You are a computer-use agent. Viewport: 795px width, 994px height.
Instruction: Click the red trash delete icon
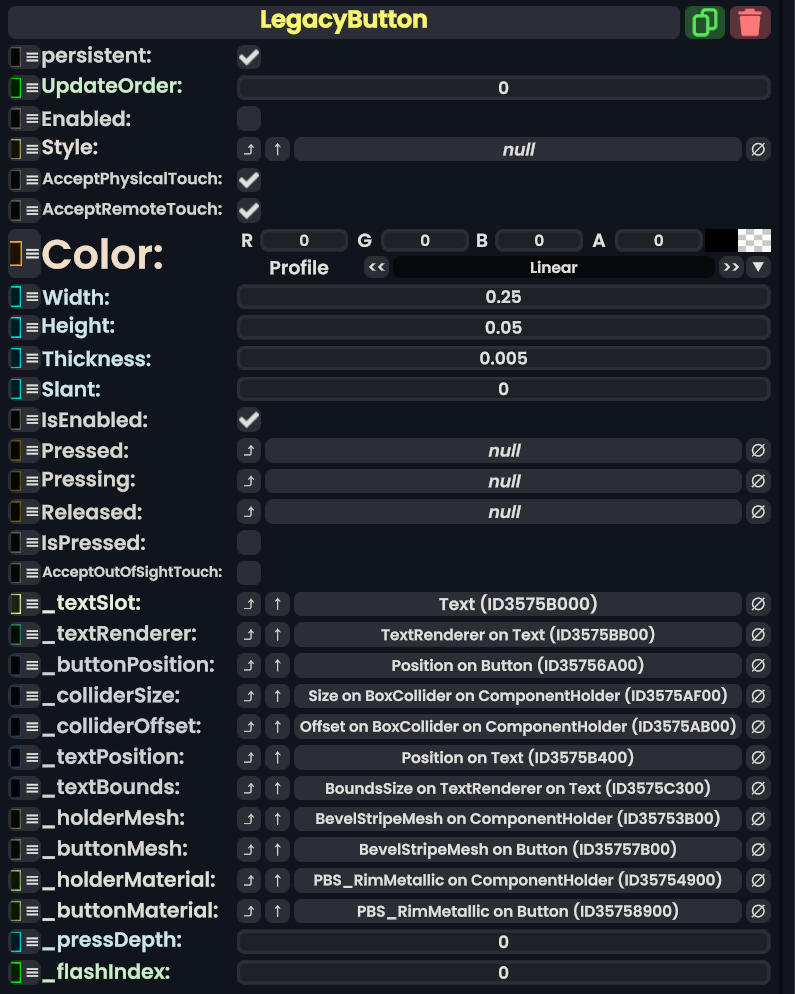pos(750,22)
